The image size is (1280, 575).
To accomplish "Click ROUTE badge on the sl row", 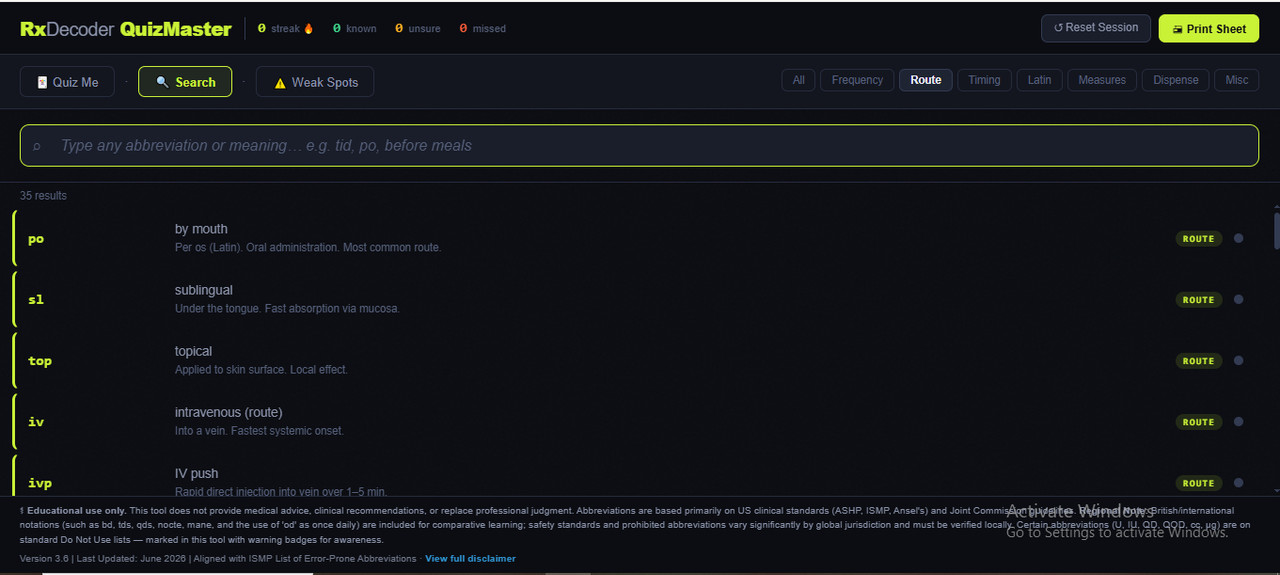I will pyautogui.click(x=1198, y=299).
